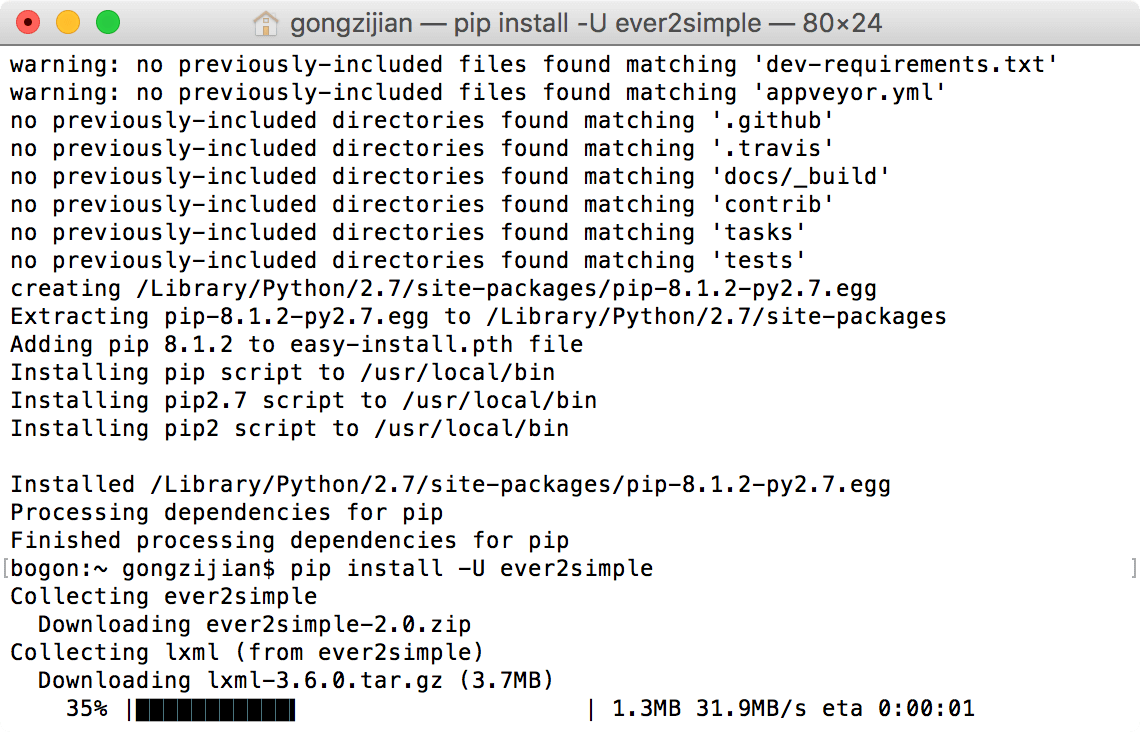Click the 'bogon:~ gongzijian$' prompt
This screenshot has width=1140, height=732.
coord(142,568)
